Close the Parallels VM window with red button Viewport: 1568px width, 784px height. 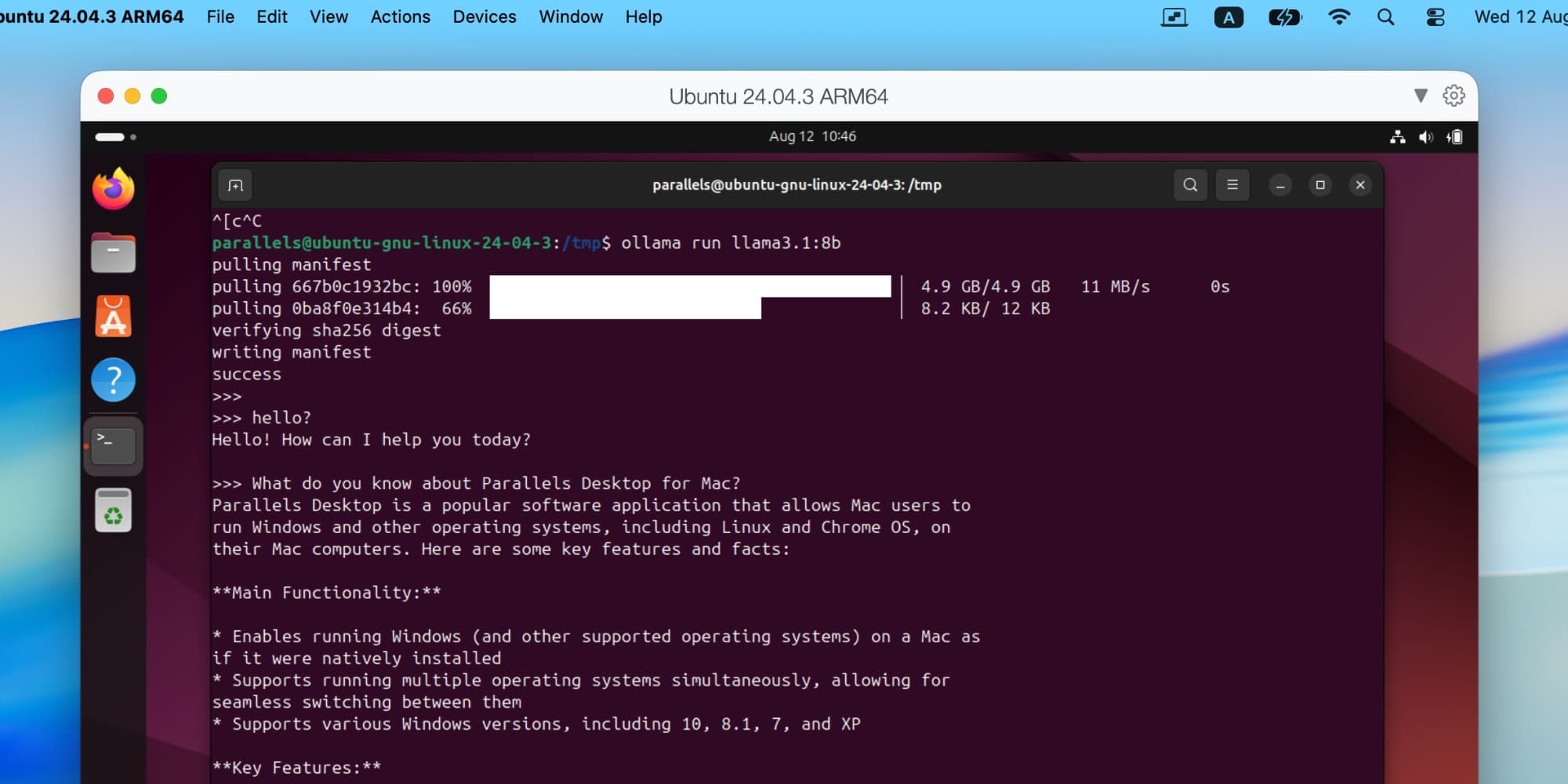106,96
